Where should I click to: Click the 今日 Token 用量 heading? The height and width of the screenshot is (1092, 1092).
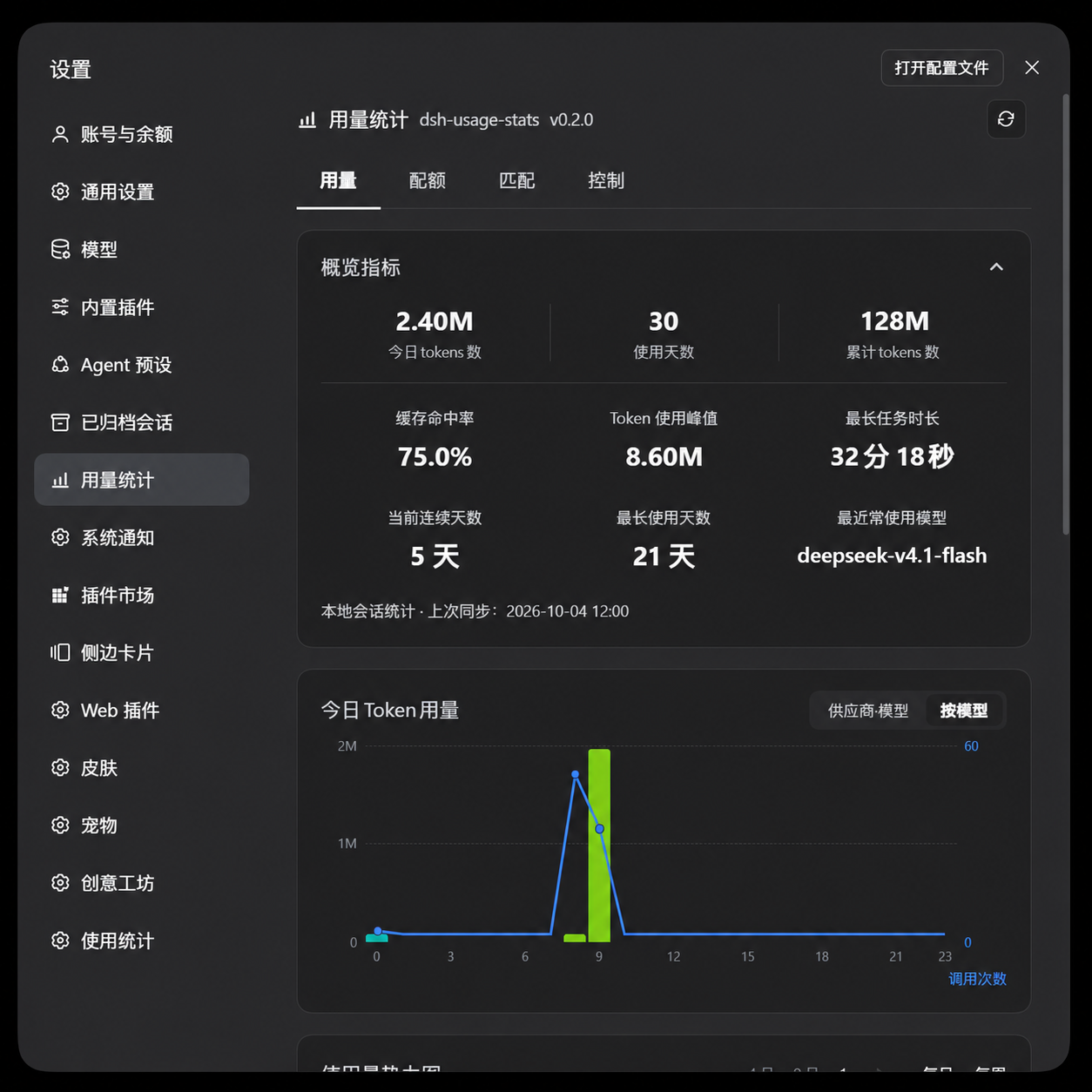click(389, 711)
